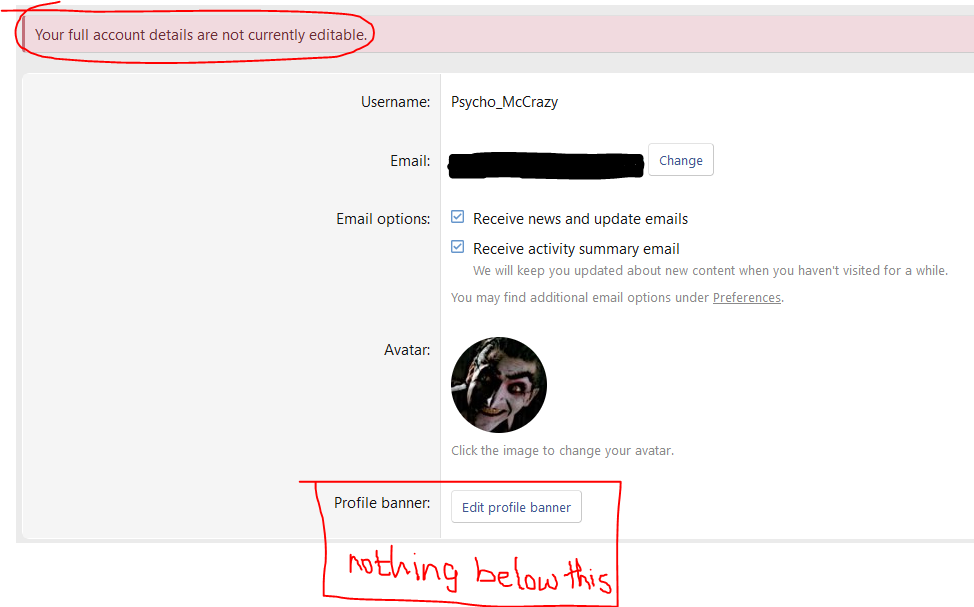Click the red handwritten 'nothing below this' note

[x=479, y=573]
